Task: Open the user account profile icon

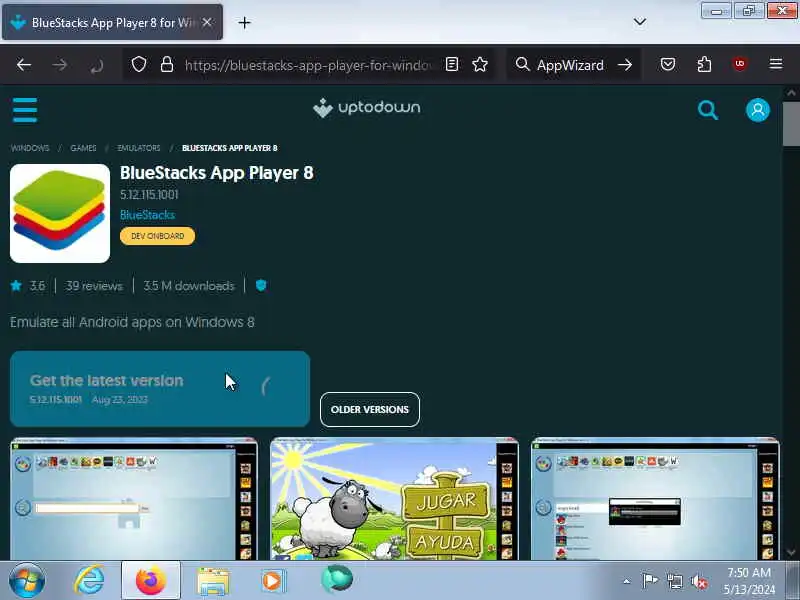Action: click(x=758, y=110)
